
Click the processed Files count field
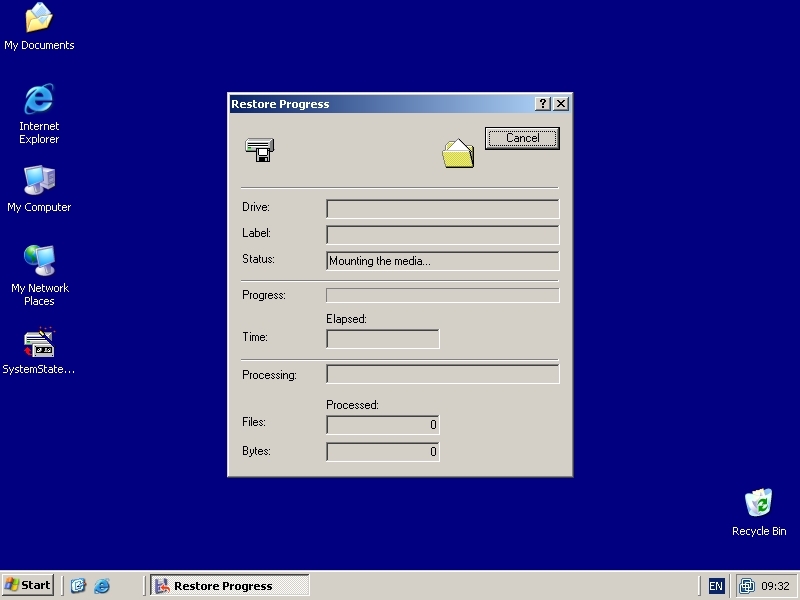[x=383, y=424]
